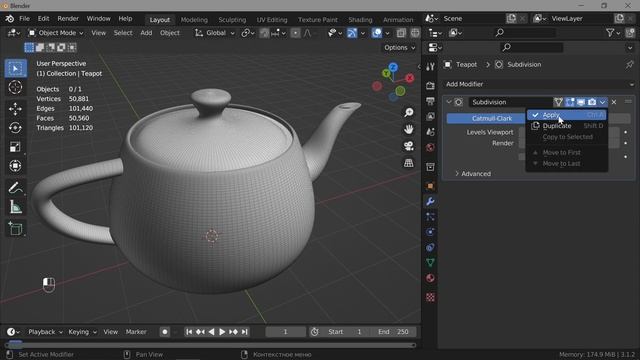
Task: Toggle modifier render camera display
Action: click(x=592, y=102)
